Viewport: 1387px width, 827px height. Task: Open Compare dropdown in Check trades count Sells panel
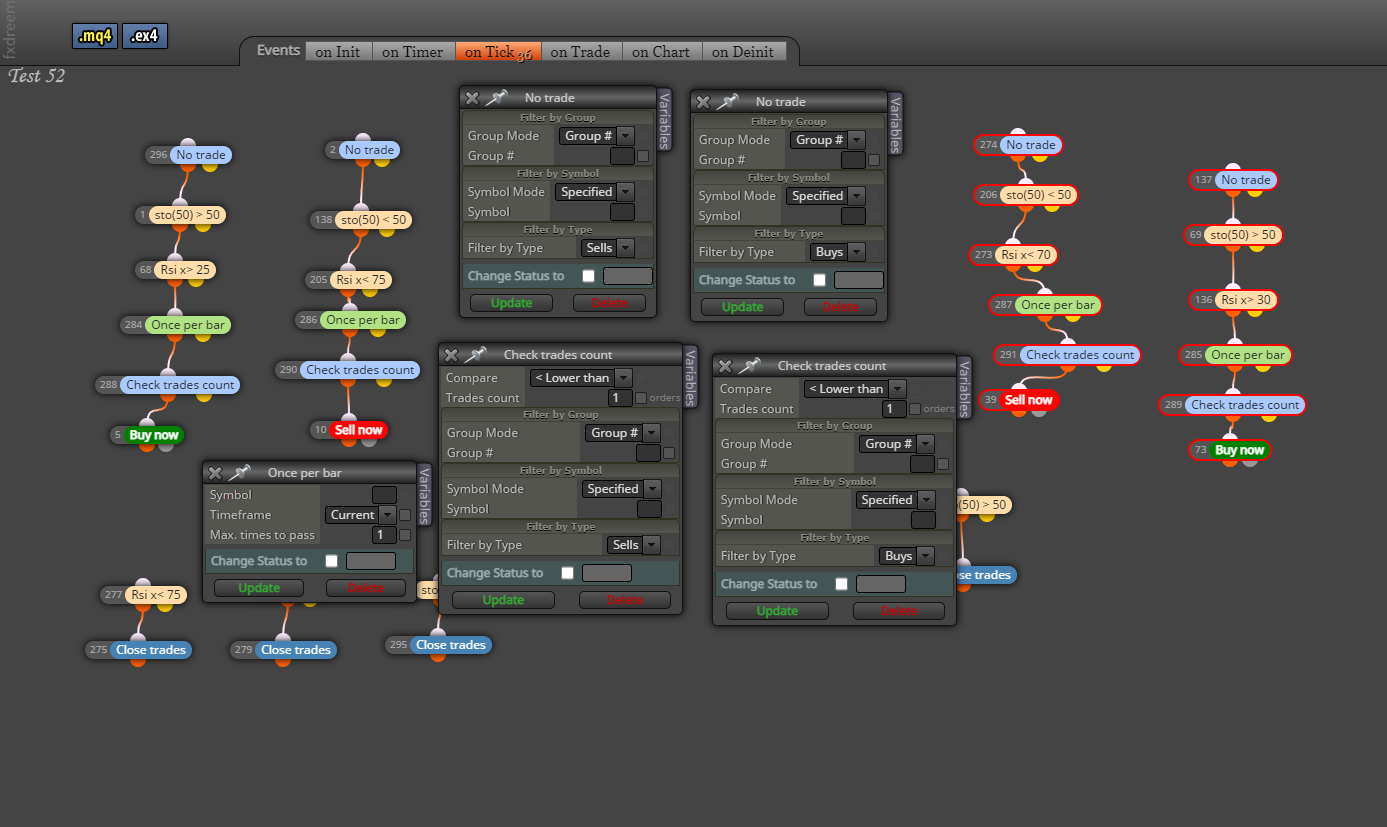tap(581, 378)
